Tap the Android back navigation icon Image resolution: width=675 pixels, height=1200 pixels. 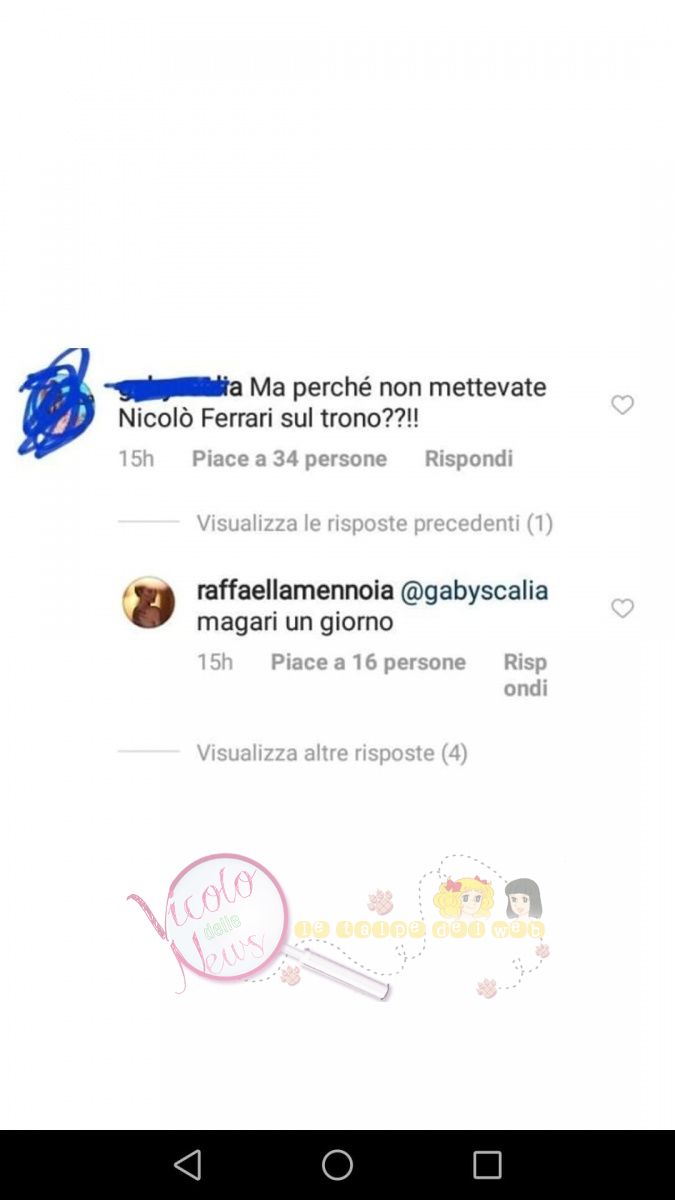point(187,1165)
